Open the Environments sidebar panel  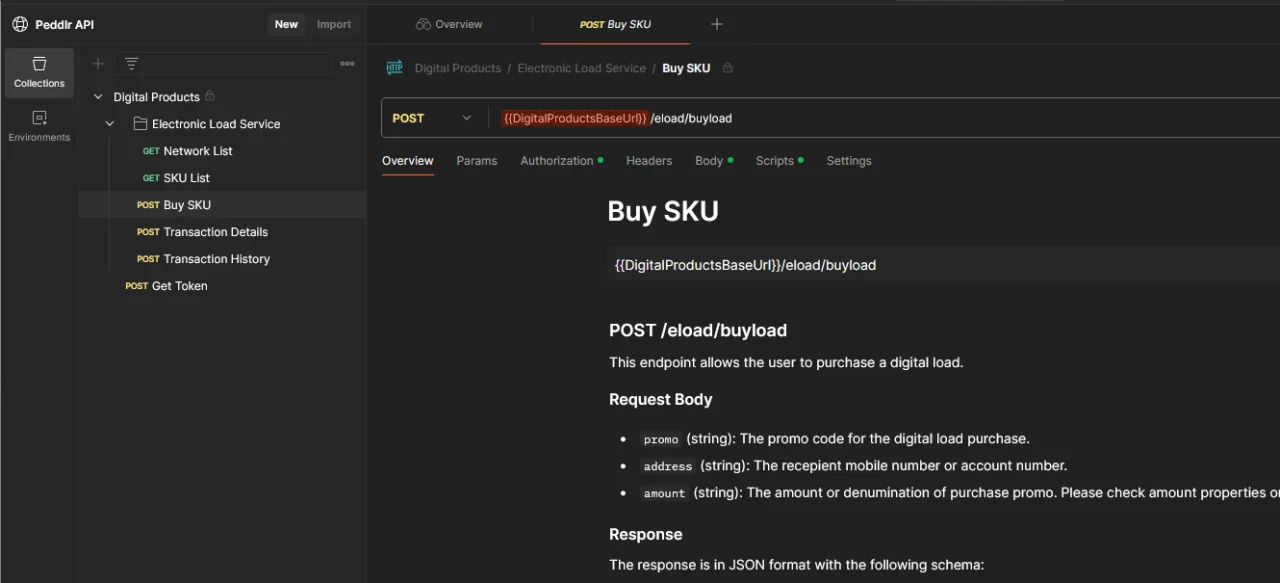click(39, 127)
